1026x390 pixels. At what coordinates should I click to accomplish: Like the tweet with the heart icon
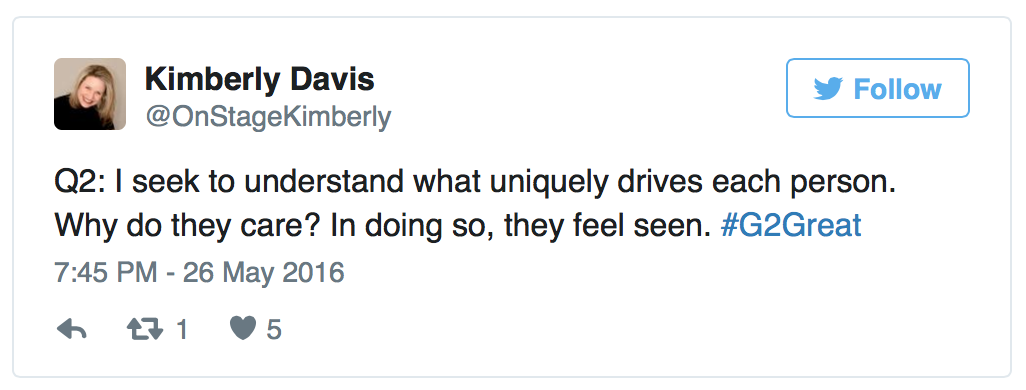[x=243, y=328]
